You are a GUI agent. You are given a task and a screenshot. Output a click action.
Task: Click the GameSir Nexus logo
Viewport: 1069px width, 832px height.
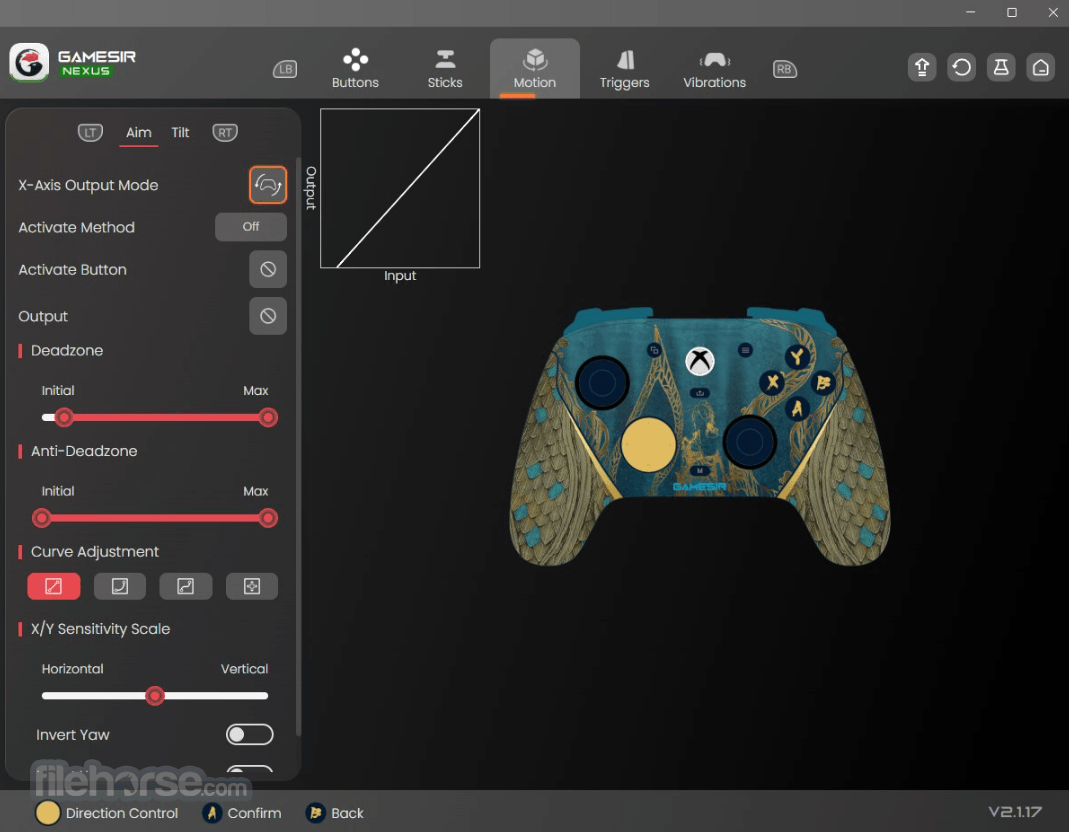[72, 62]
